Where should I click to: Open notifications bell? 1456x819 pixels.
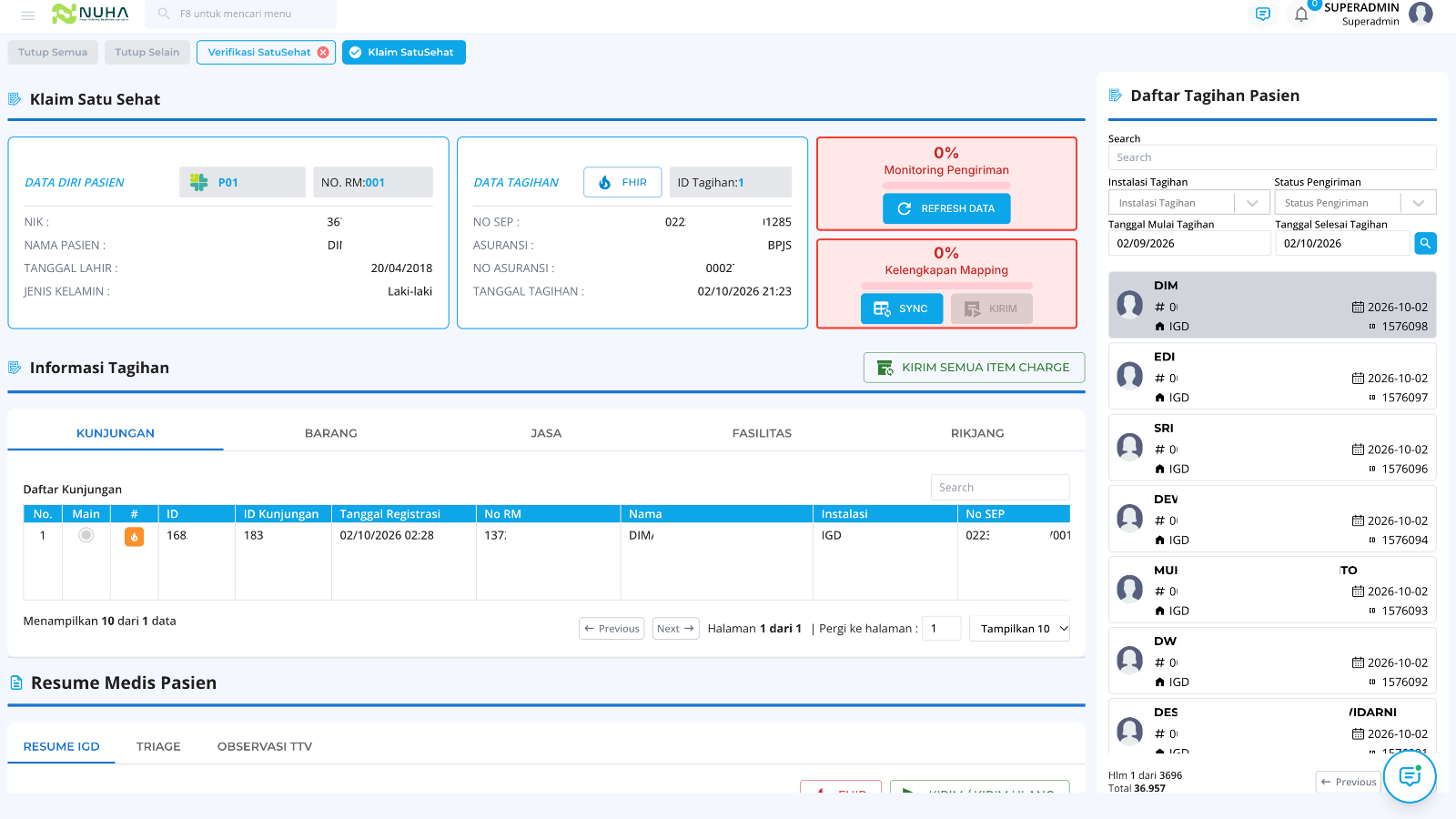(1301, 15)
